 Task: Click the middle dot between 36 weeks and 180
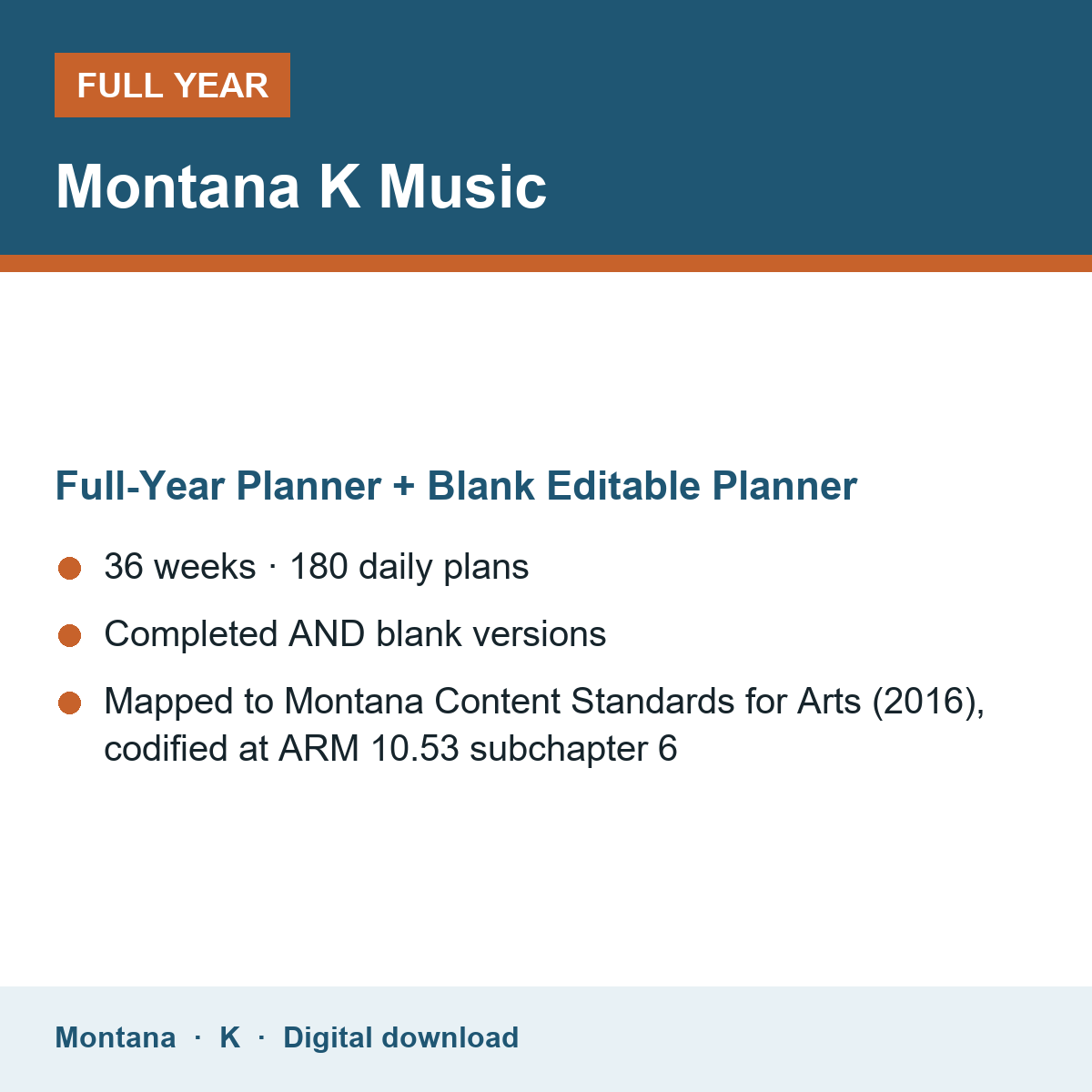click(273, 567)
